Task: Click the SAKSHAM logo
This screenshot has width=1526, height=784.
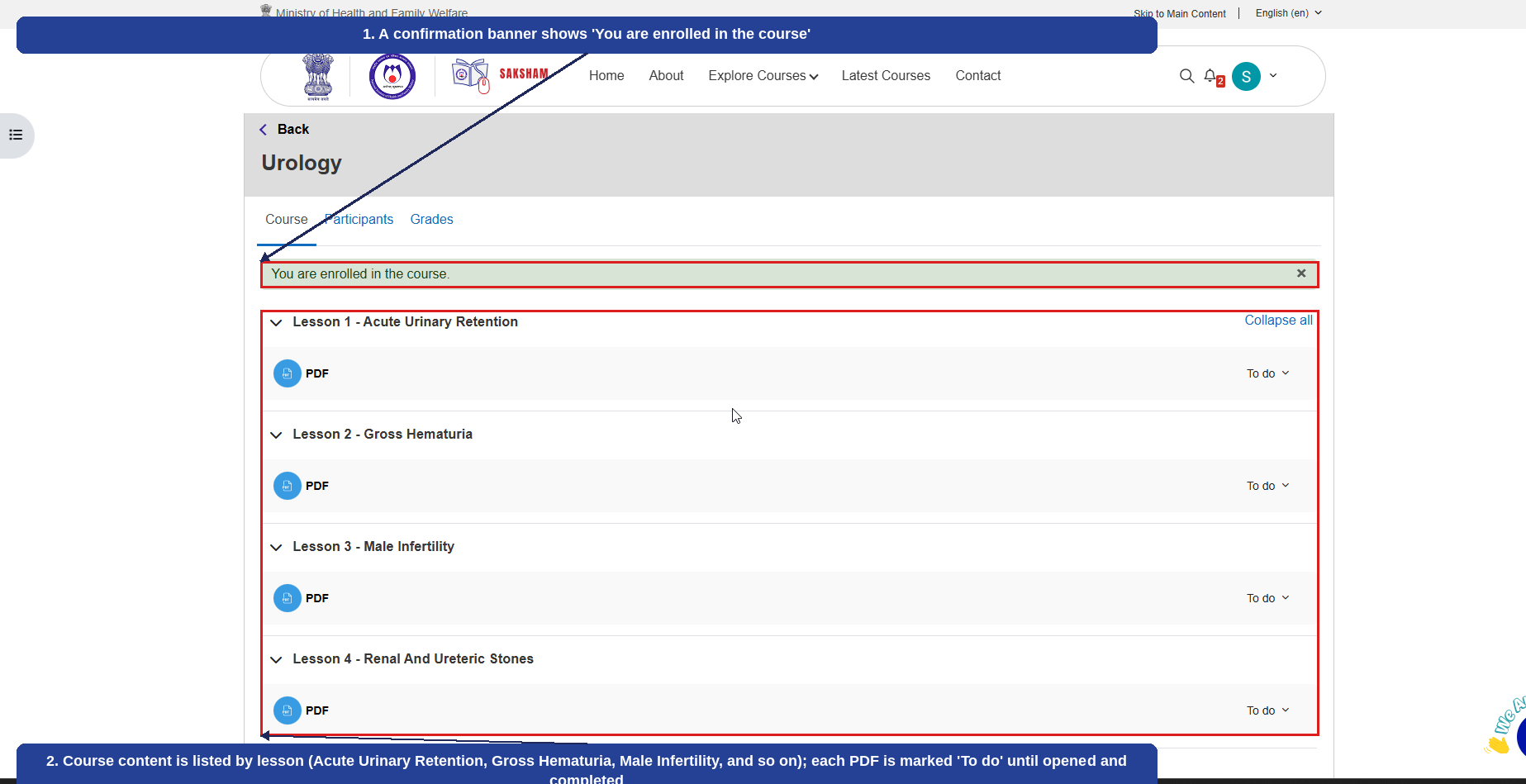Action: pyautogui.click(x=500, y=75)
